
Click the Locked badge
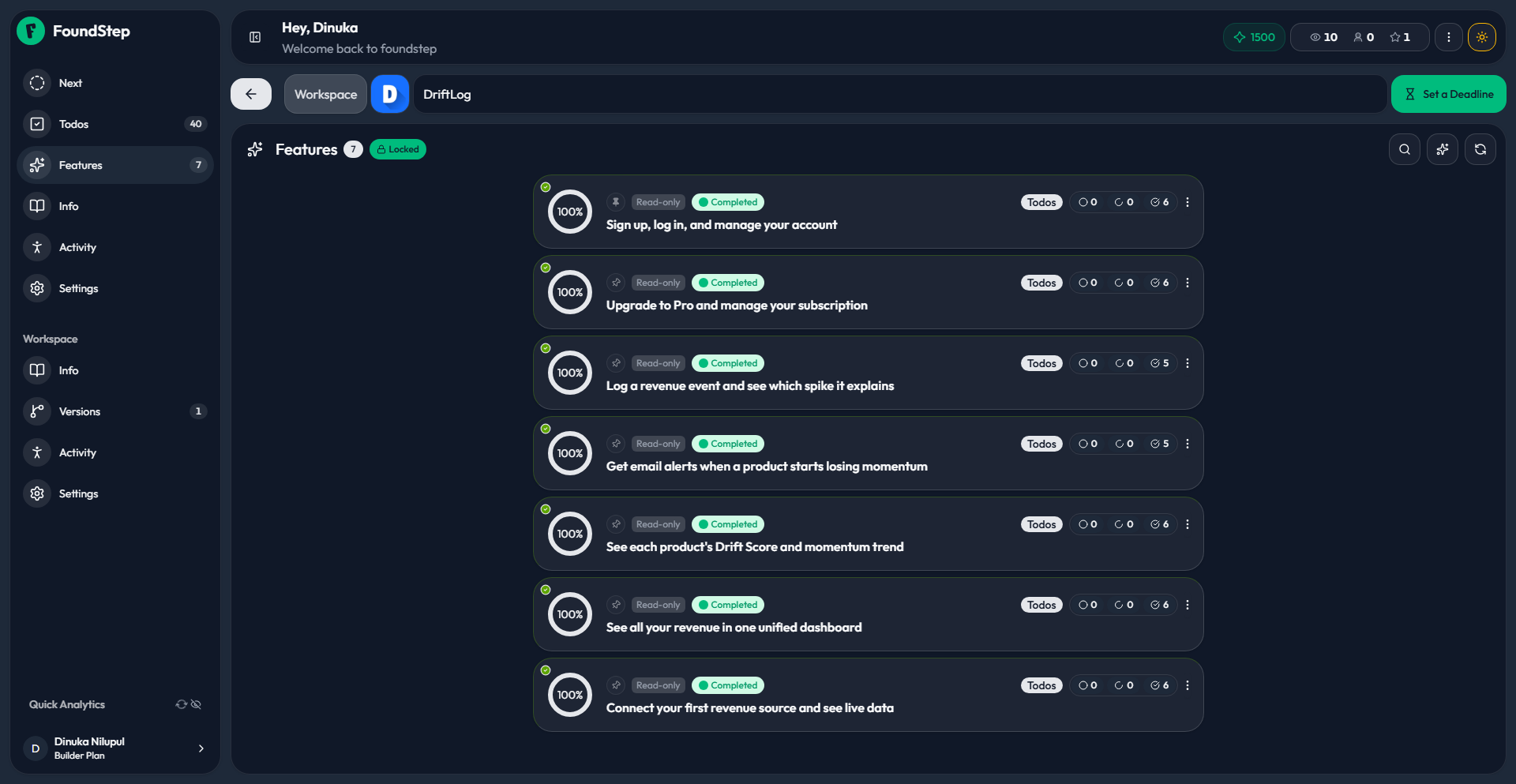click(x=398, y=149)
